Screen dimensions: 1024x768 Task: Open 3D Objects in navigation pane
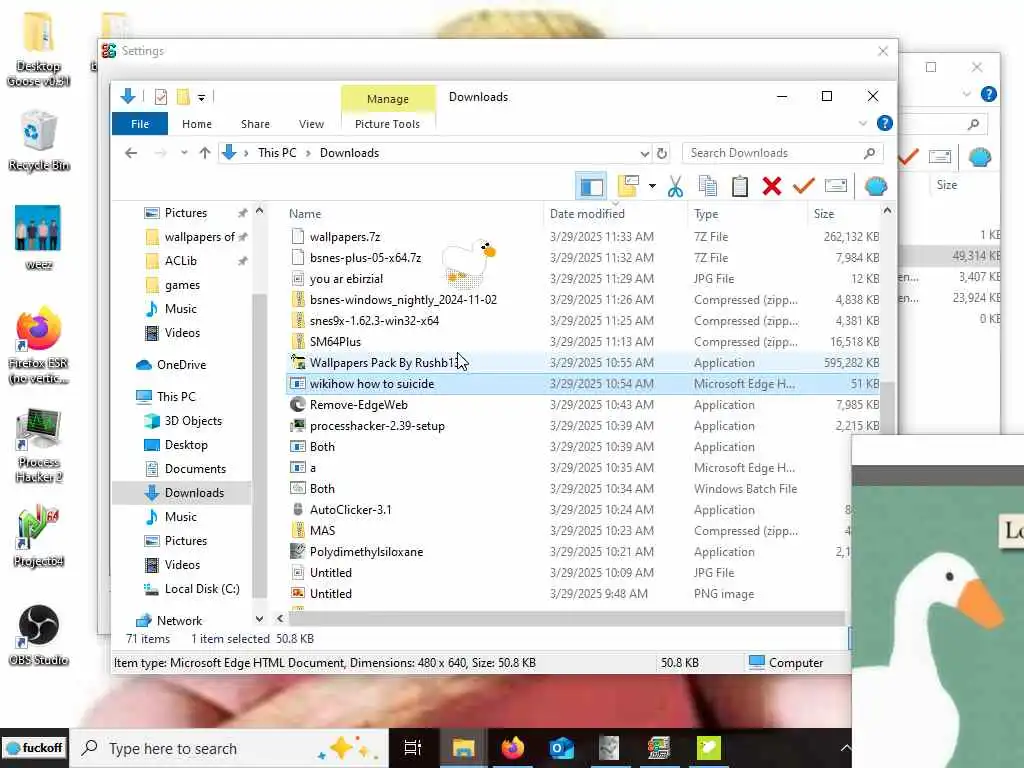(x=193, y=421)
